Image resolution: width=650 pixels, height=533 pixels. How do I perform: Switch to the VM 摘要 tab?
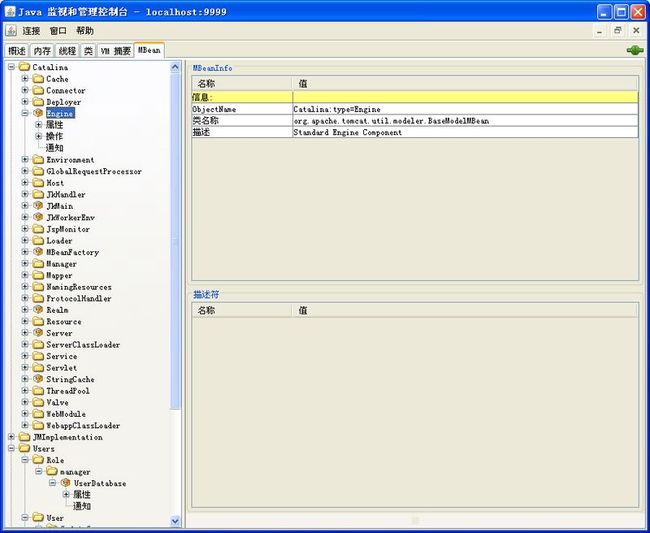[x=116, y=51]
